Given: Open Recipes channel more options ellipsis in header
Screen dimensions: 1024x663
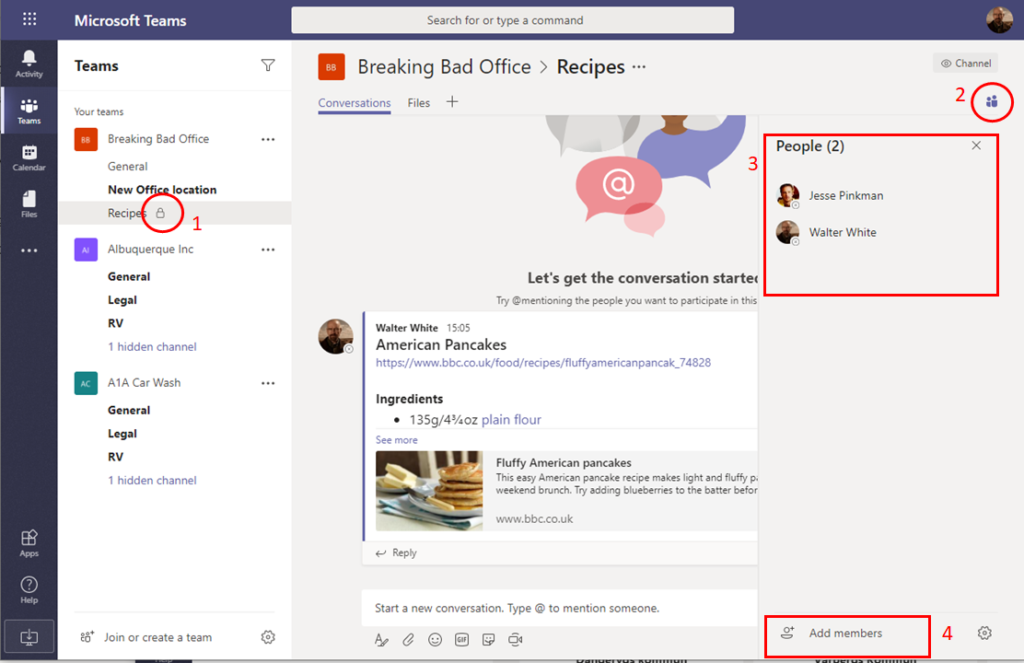Looking at the screenshot, I should click(639, 67).
